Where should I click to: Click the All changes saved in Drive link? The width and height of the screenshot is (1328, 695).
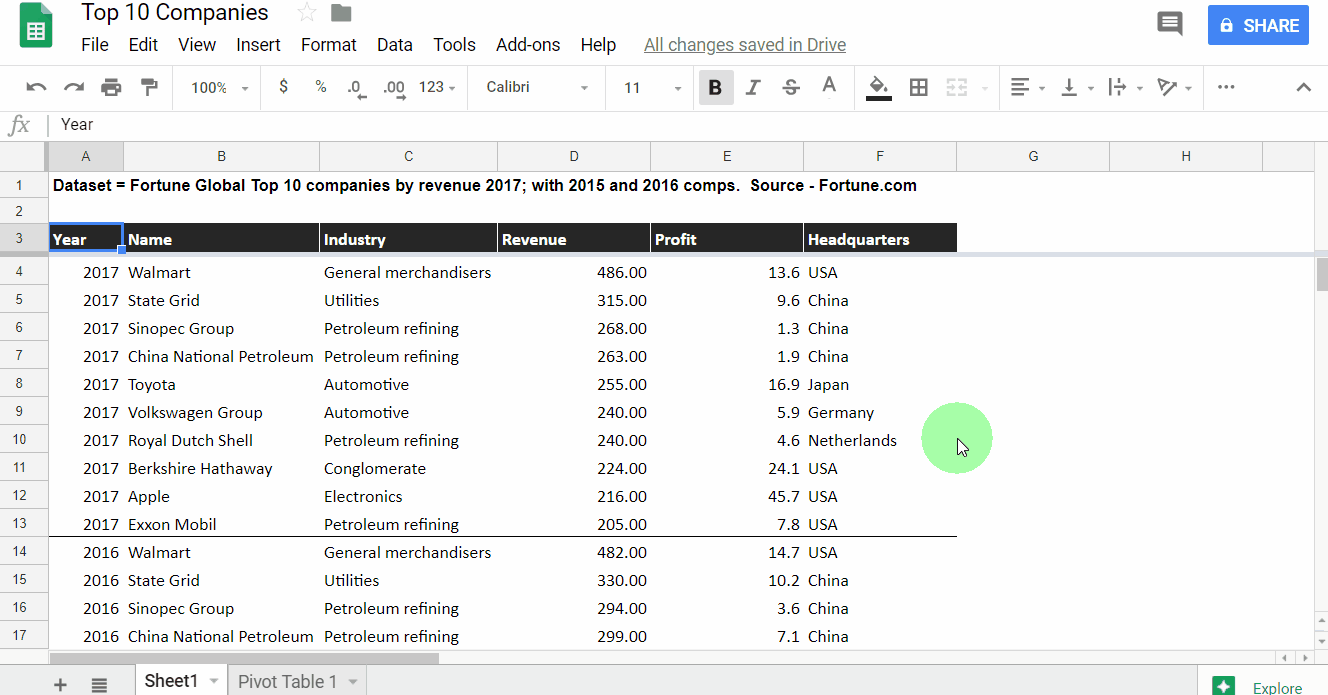(745, 45)
